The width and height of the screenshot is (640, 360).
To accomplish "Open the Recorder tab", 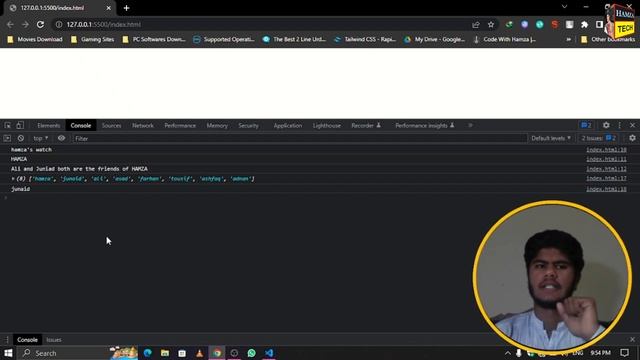I will coord(366,125).
